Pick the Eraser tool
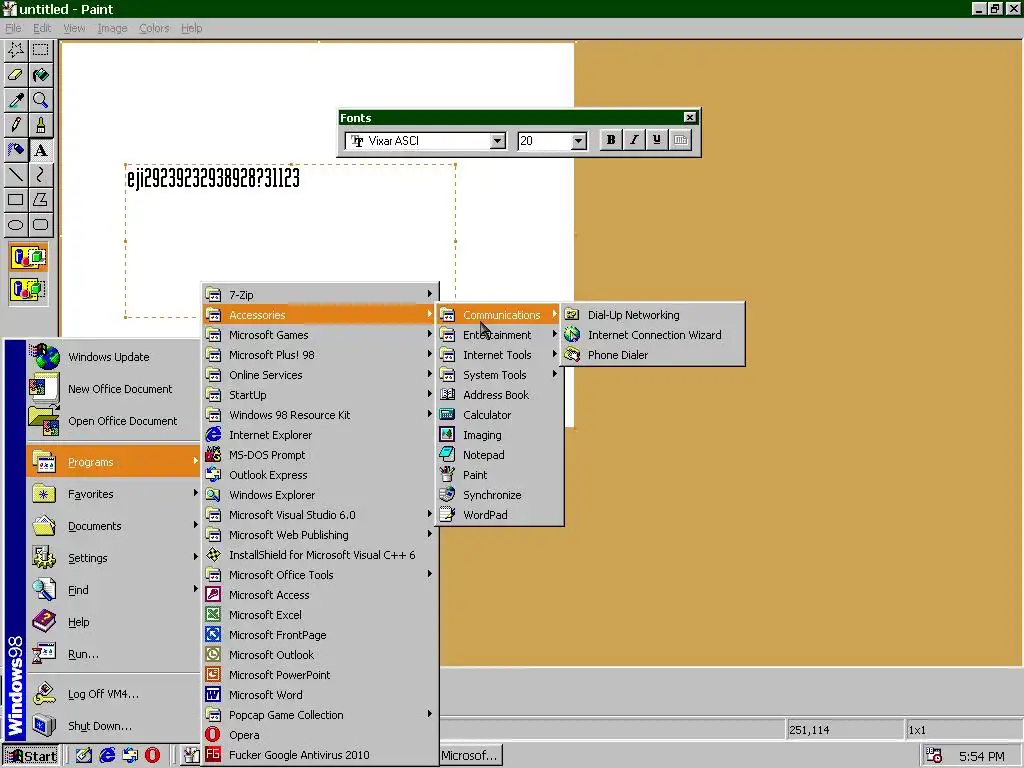The height and width of the screenshot is (768, 1024). point(16,75)
